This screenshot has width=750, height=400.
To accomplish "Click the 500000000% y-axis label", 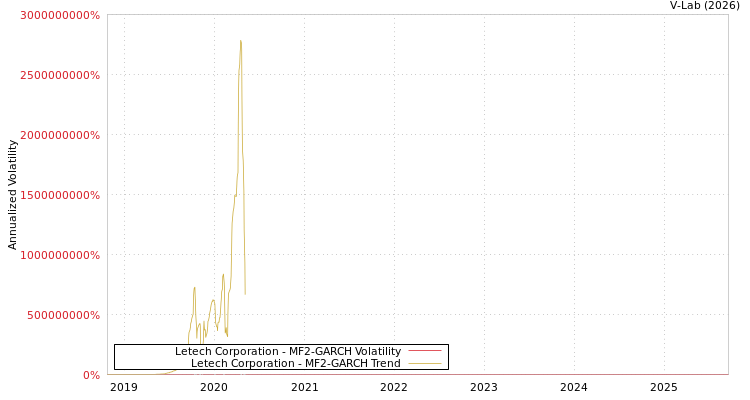I will (x=64, y=315).
